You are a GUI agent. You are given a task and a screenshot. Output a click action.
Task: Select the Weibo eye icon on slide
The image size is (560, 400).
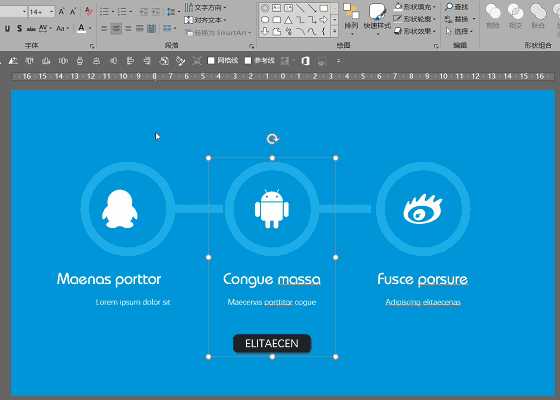(x=423, y=209)
